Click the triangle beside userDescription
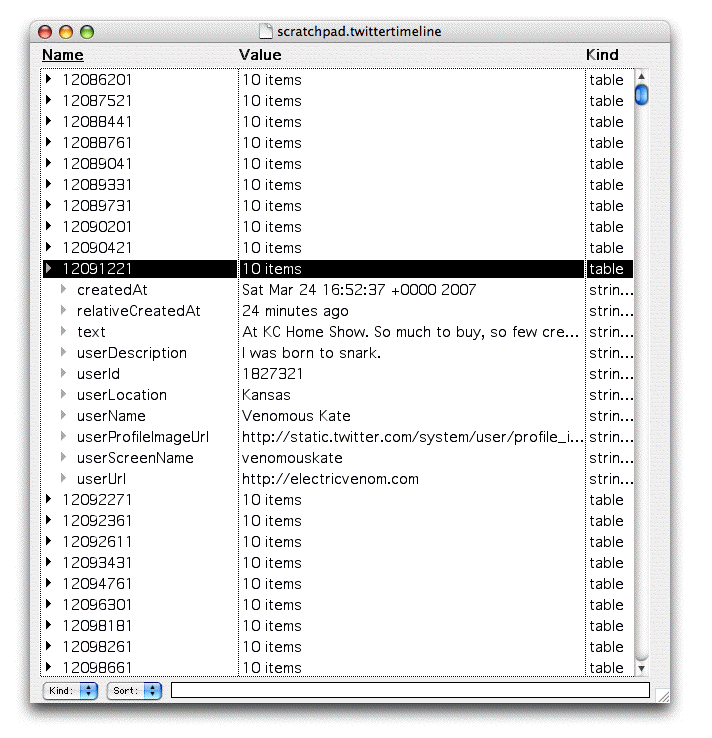 click(x=64, y=353)
